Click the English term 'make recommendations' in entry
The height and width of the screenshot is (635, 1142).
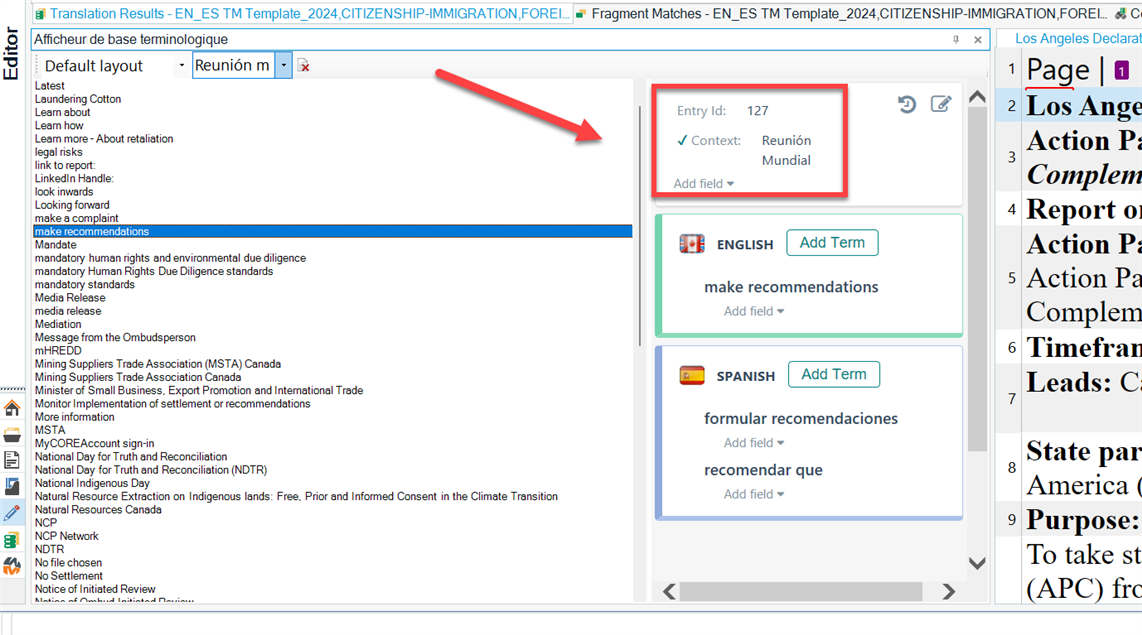point(791,287)
